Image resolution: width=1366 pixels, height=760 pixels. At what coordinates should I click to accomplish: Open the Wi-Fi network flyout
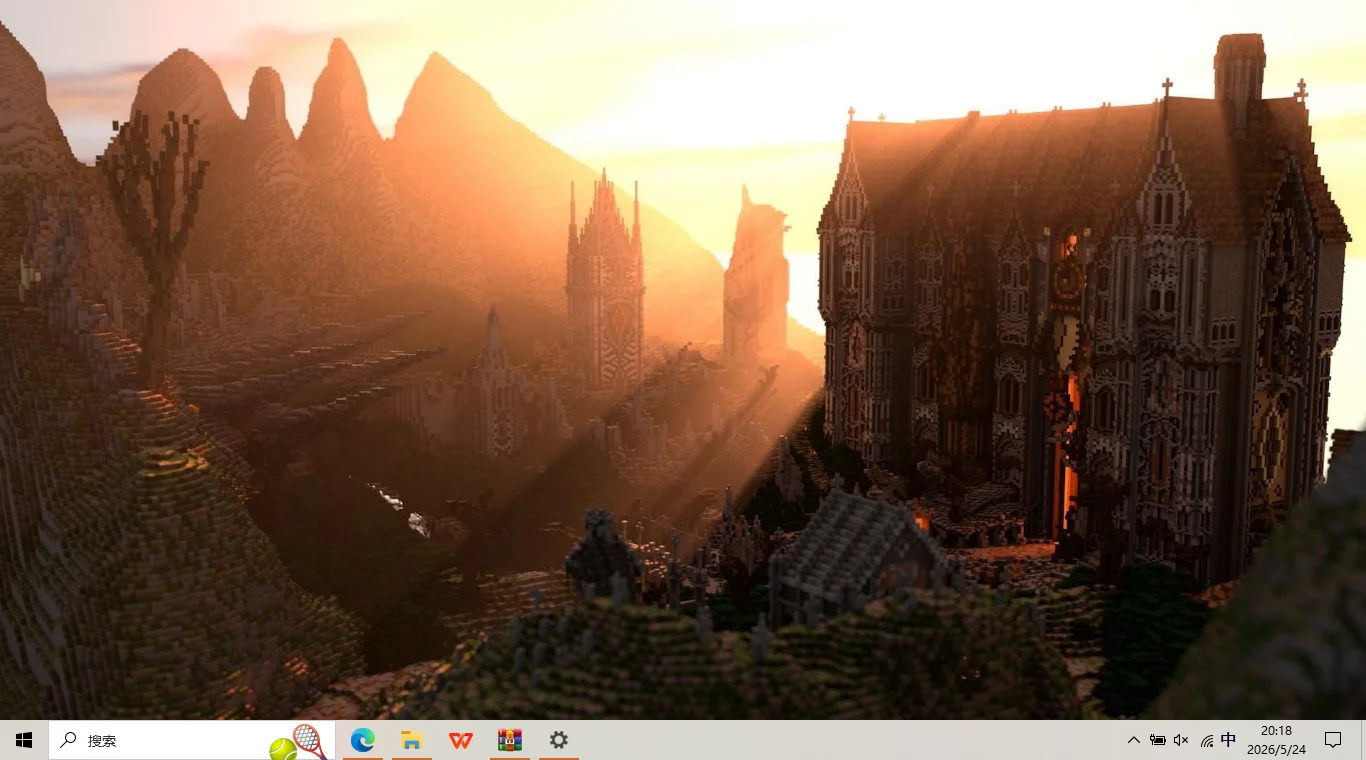(x=1206, y=740)
